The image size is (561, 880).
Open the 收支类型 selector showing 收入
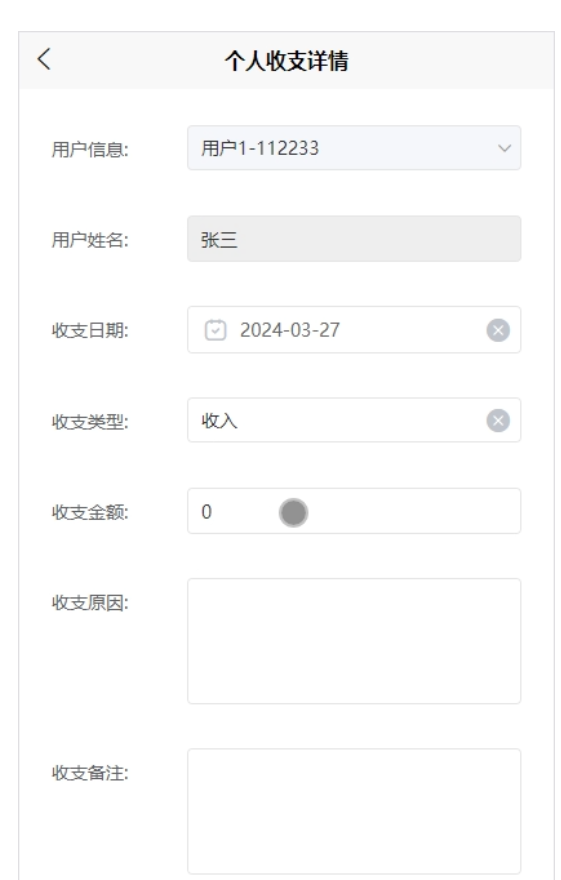[x=354, y=420]
